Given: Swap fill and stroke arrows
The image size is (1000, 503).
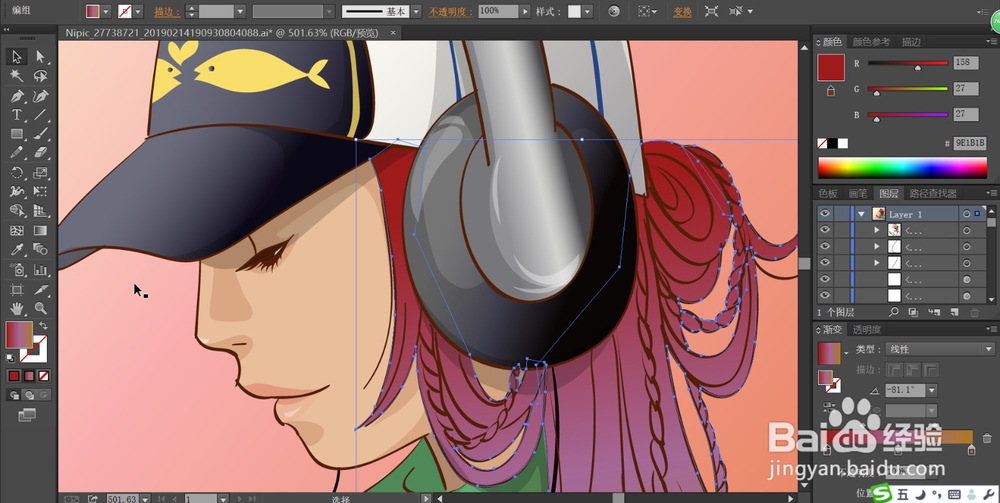Looking at the screenshot, I should click(43, 325).
